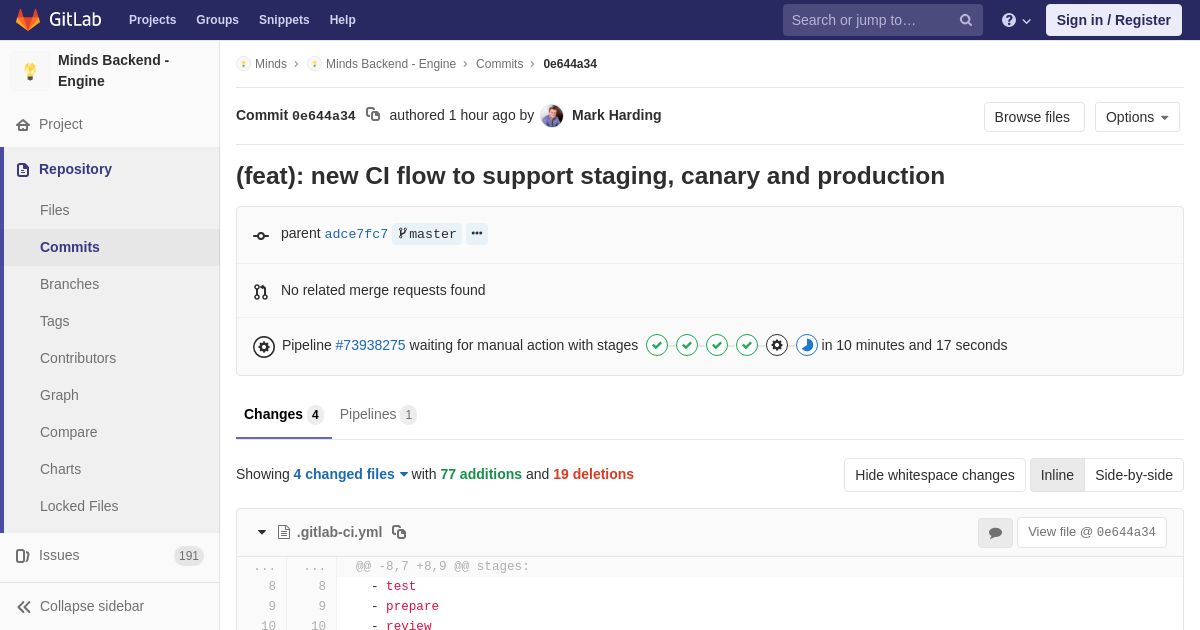Open Charts in repository sidebar

pyautogui.click(x=112, y=469)
